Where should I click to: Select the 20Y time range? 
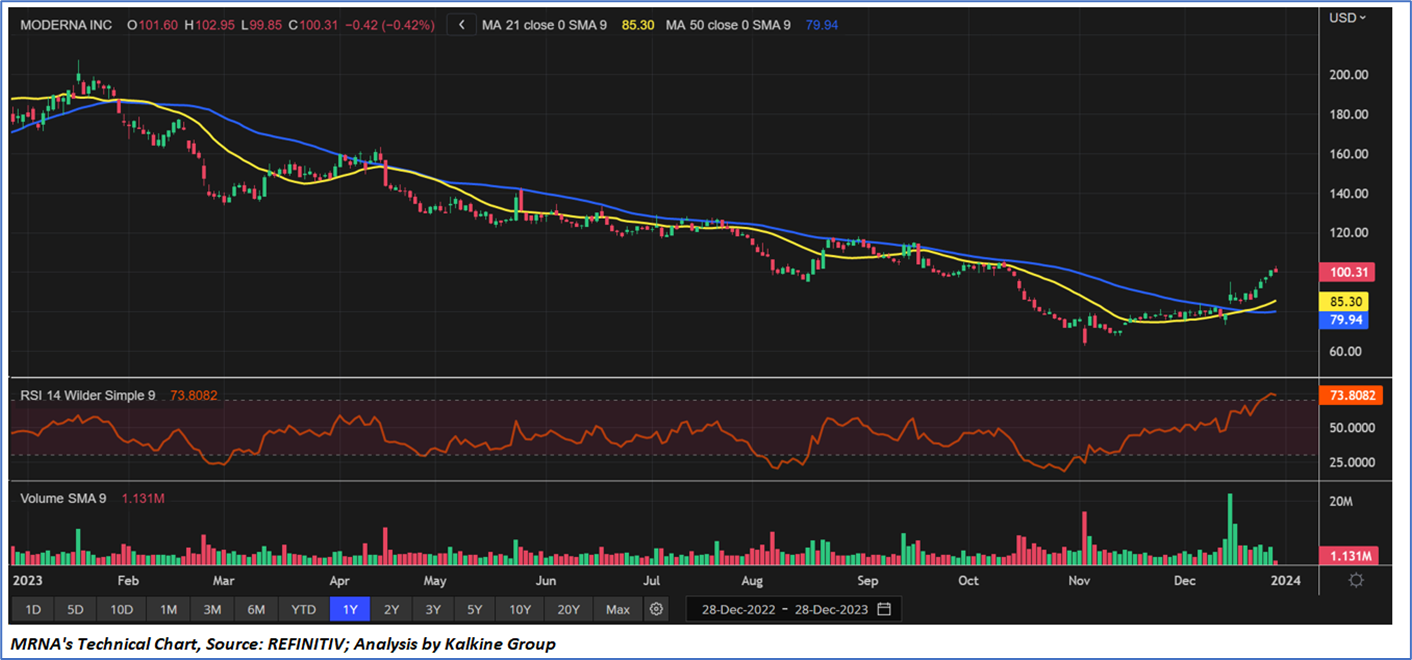pos(568,609)
